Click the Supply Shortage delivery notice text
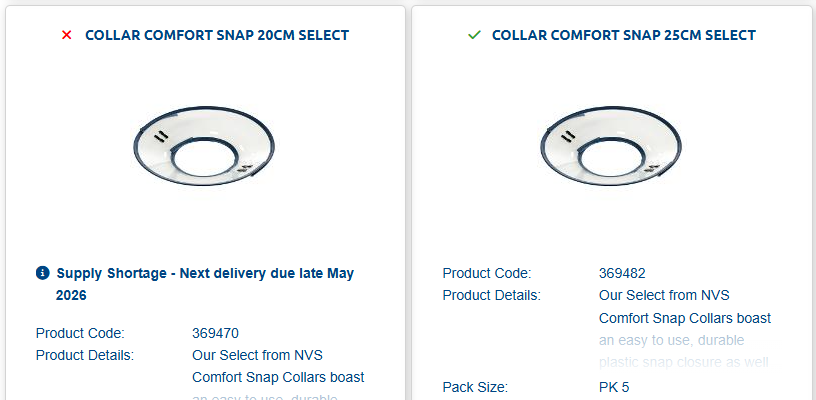This screenshot has width=816, height=400. click(x=205, y=284)
